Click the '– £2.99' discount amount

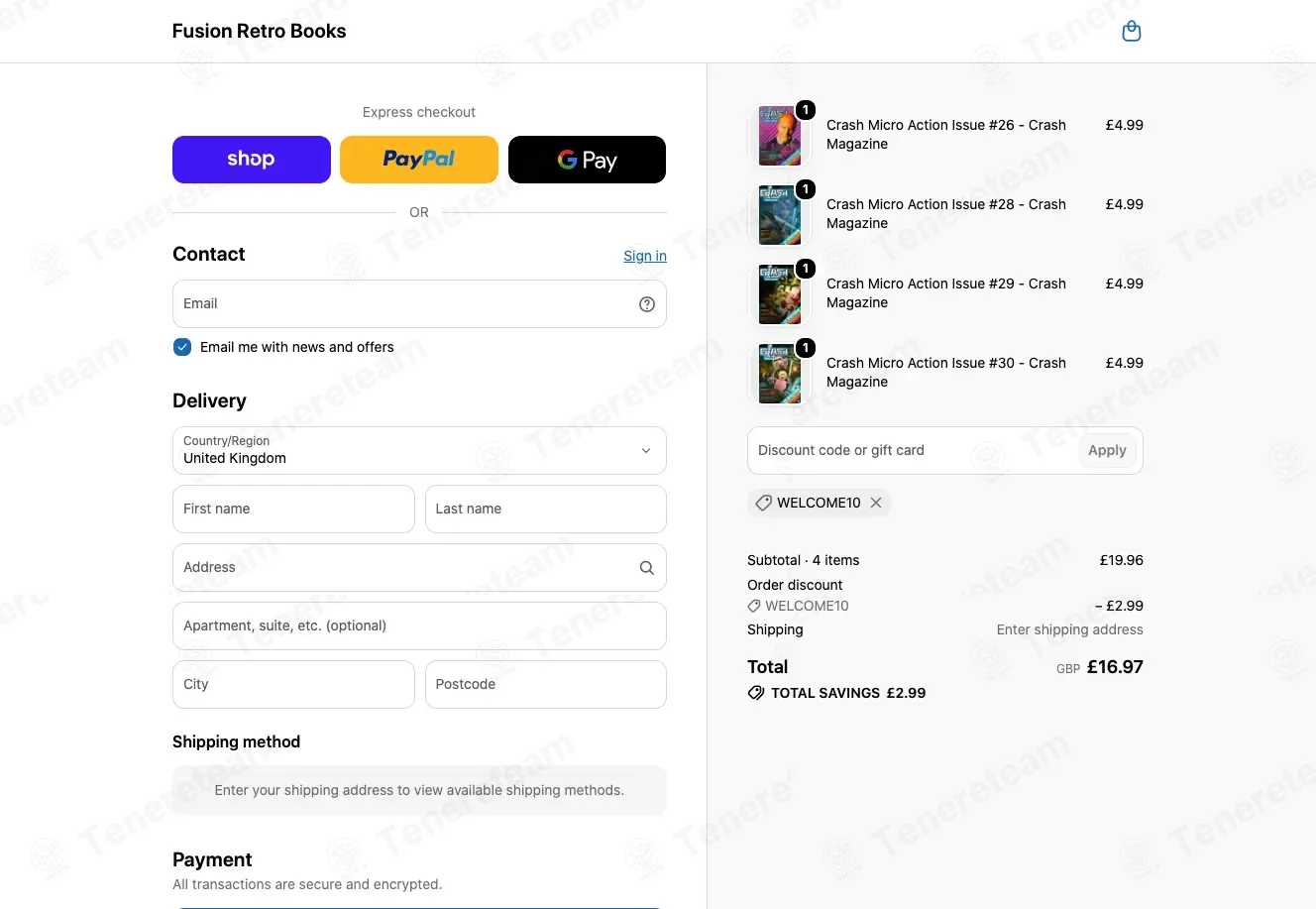point(1119,606)
